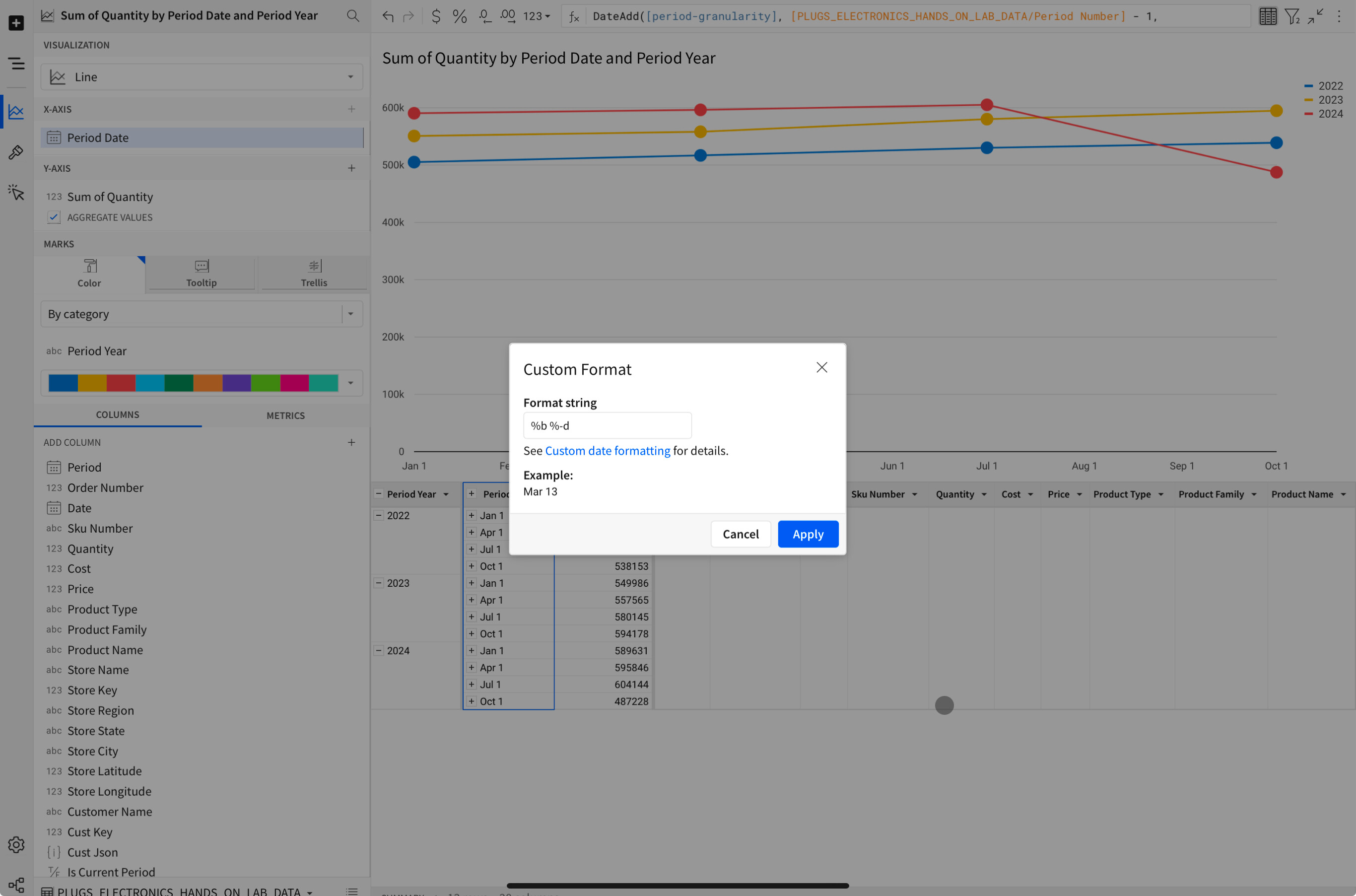Open the data grid view toggle
1356x896 pixels.
coord(1268,16)
